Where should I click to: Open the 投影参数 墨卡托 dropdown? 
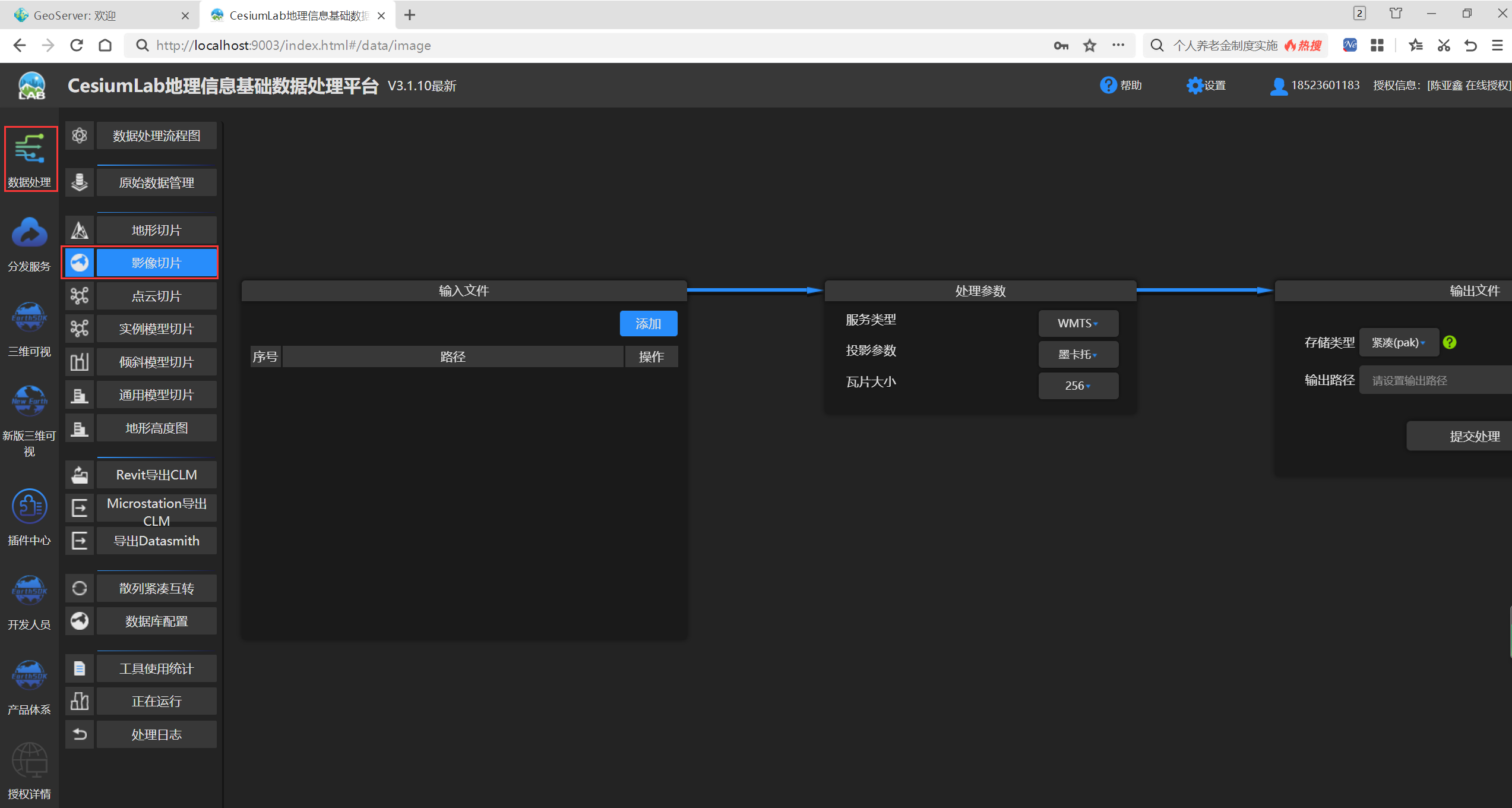tap(1078, 355)
